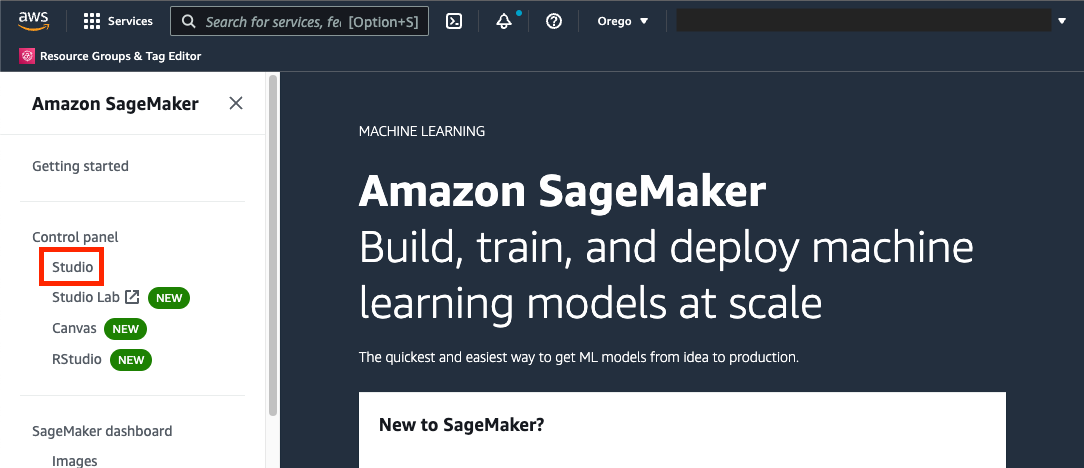Click the Services label in the top bar

pos(130,21)
